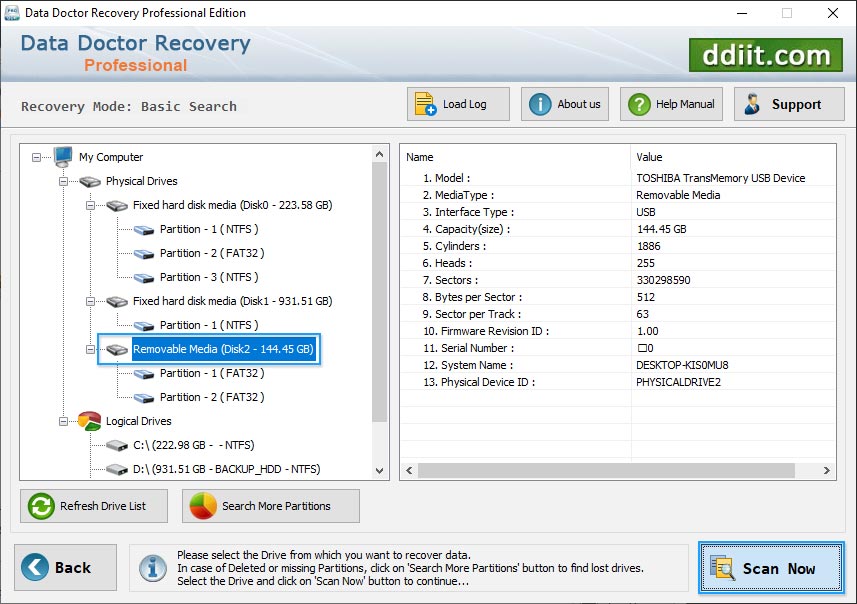Open ddiit.com via the banner link

[765, 55]
